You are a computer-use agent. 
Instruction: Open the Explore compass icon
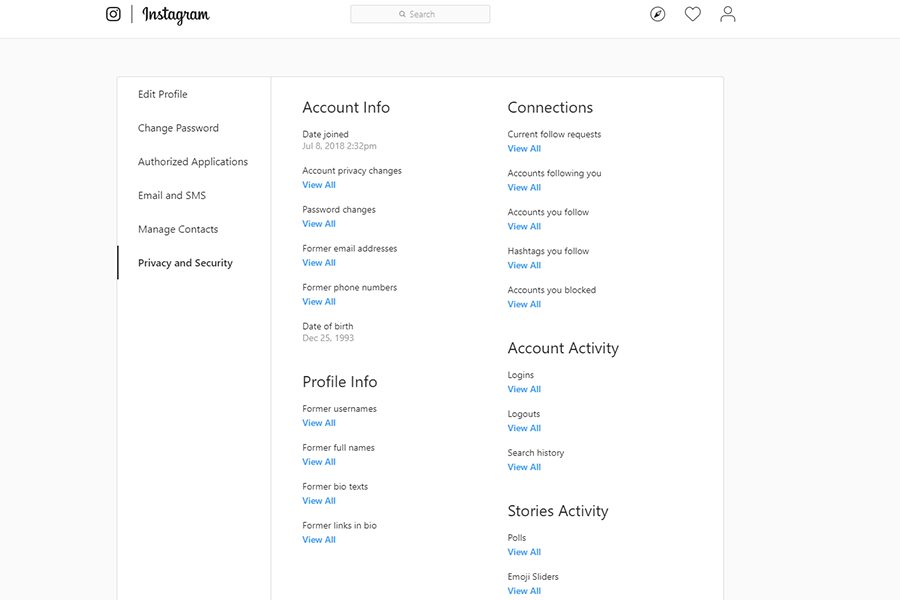coord(657,14)
